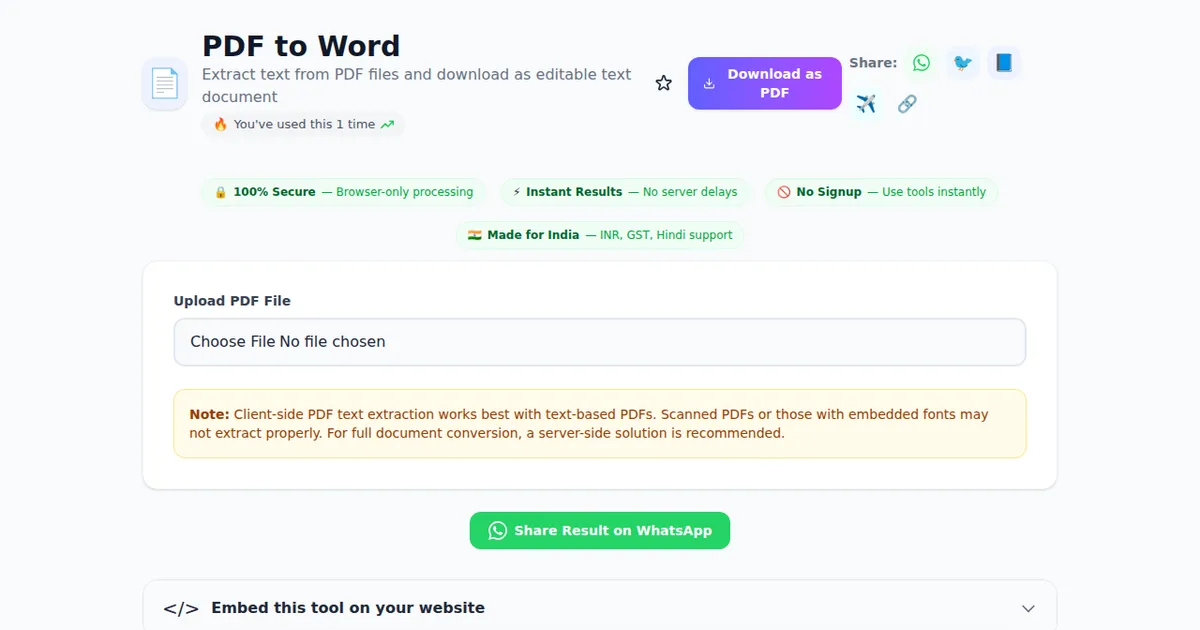
Task: Expand the embed section using the chevron arrow
Action: pyautogui.click(x=1028, y=608)
